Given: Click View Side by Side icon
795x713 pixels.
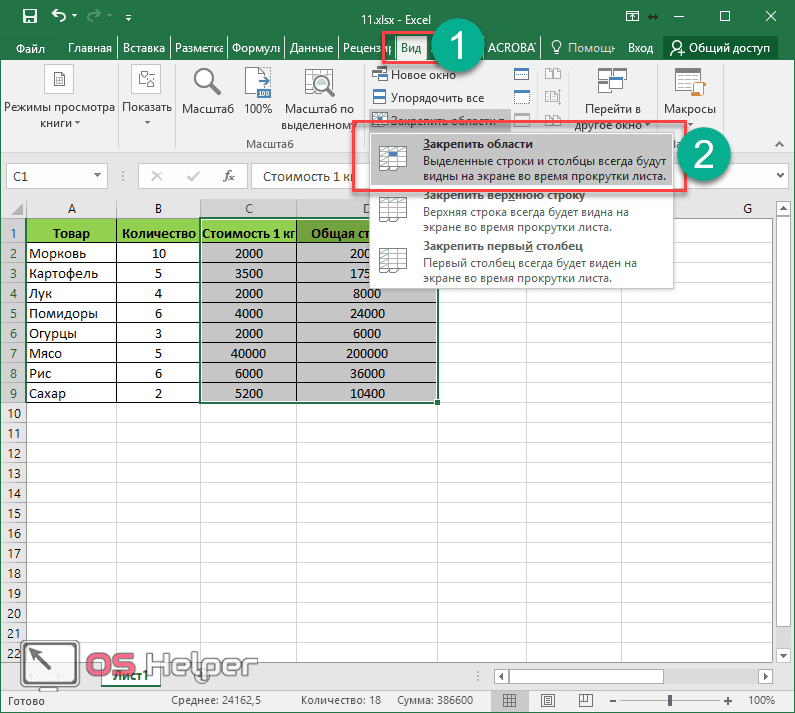Looking at the screenshot, I should 553,75.
